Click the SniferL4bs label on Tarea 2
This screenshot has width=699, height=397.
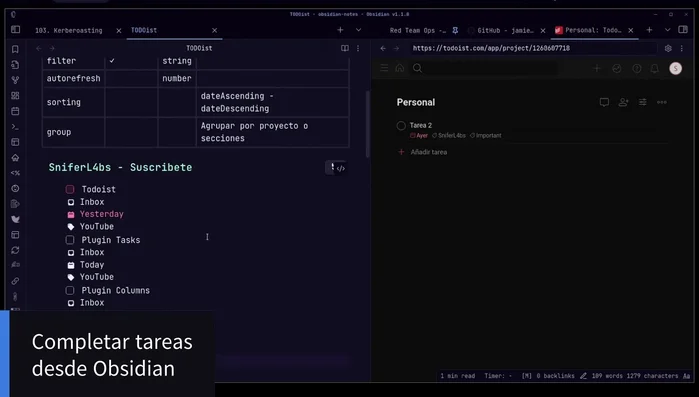pos(449,135)
